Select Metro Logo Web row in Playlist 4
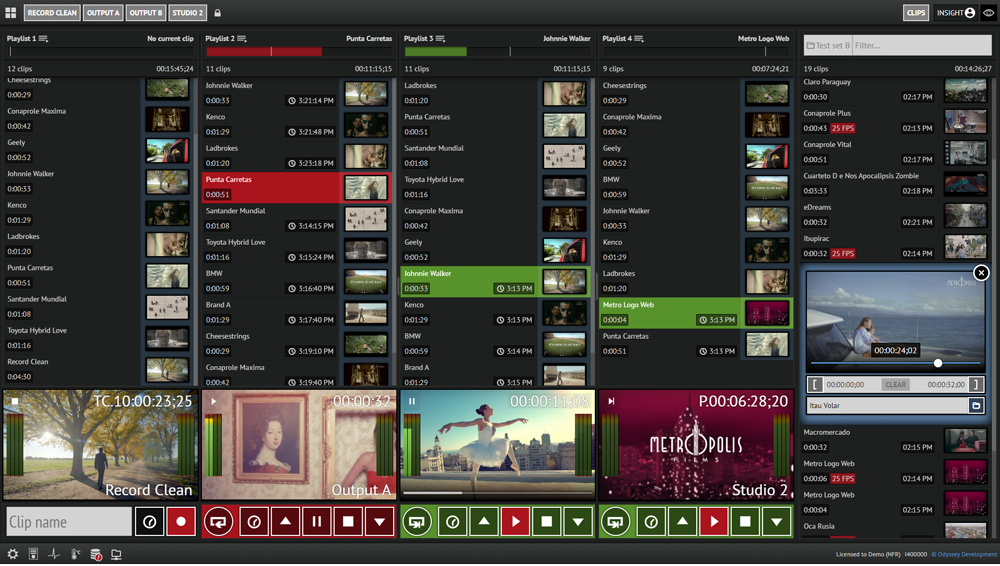1000x566 pixels. coord(696,313)
